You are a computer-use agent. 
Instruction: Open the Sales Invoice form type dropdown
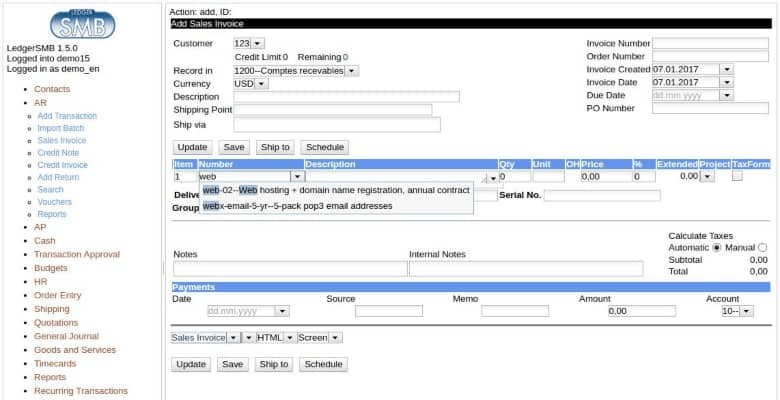pos(233,338)
